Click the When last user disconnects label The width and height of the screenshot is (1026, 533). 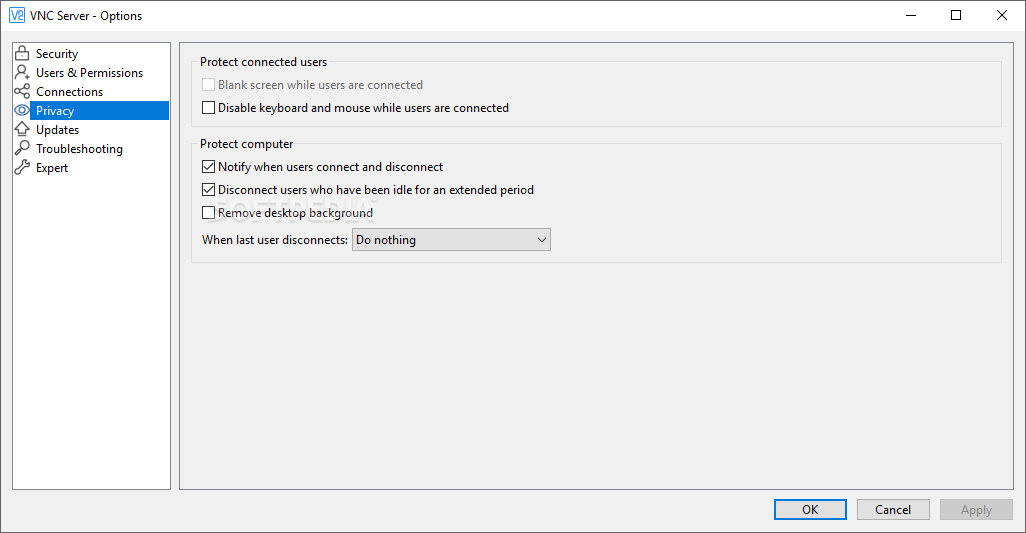click(275, 239)
